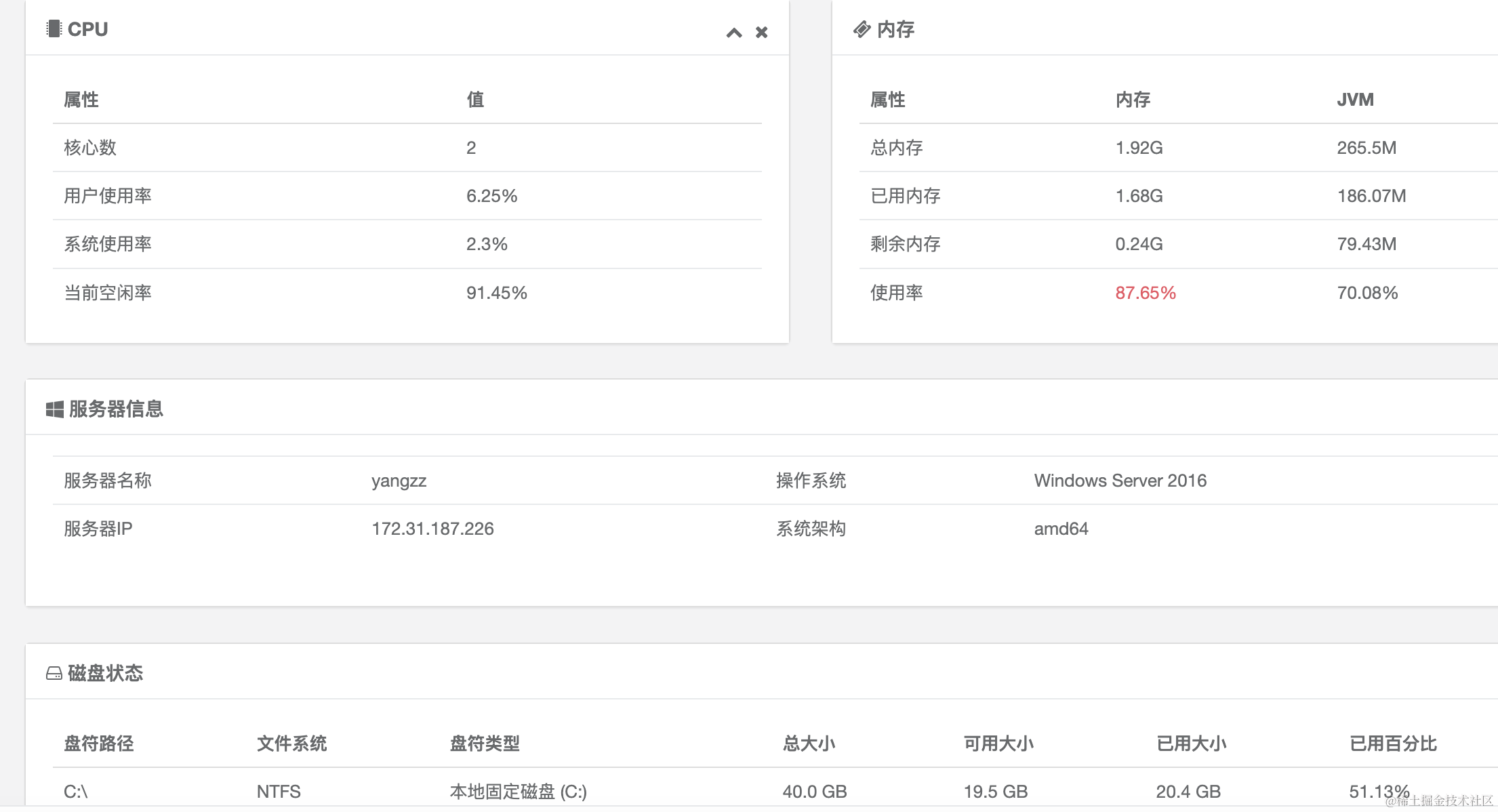Click the server name yangzz
This screenshot has width=1498, height=812.
tap(399, 481)
